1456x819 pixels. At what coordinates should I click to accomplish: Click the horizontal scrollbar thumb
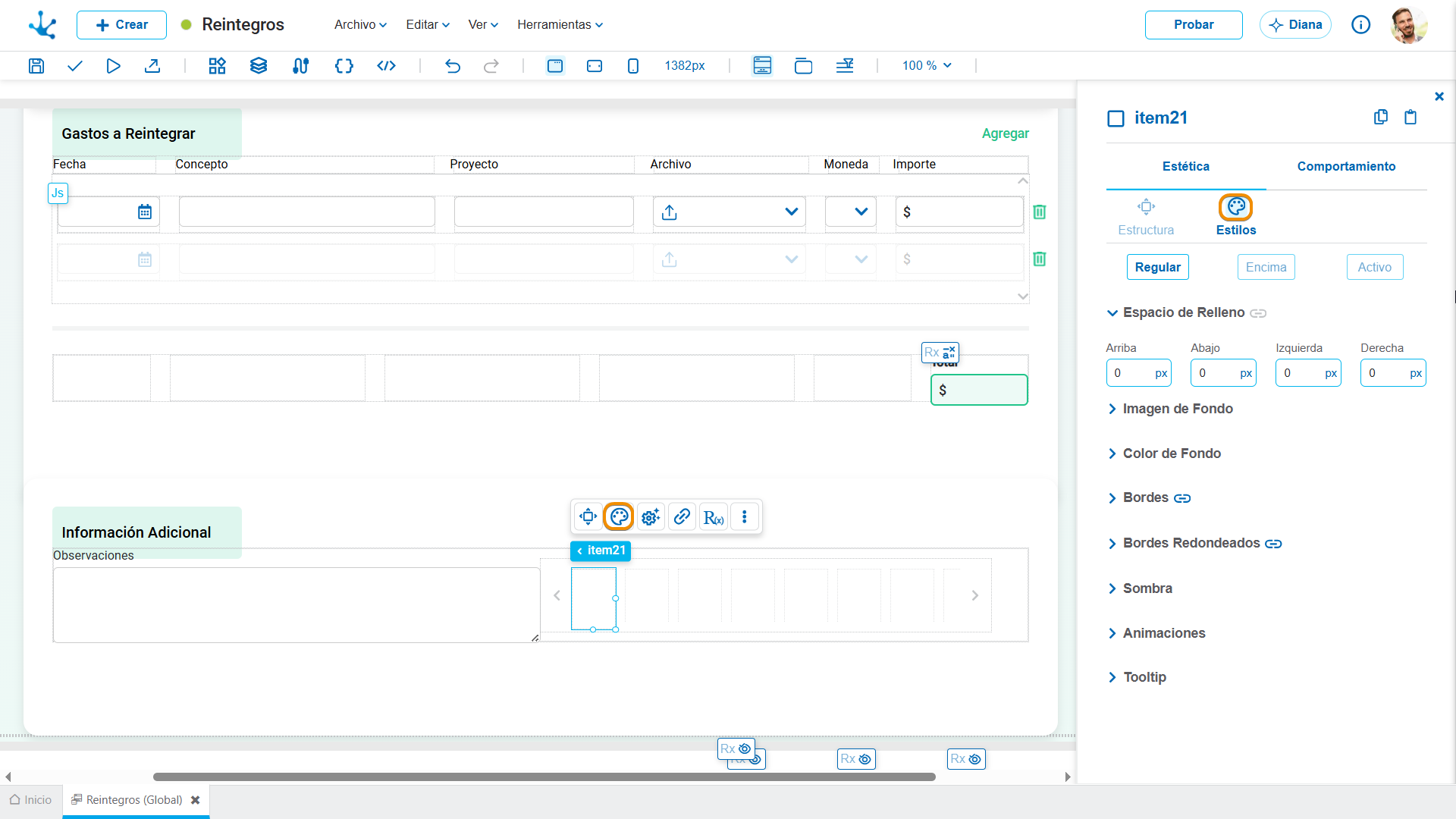(544, 777)
